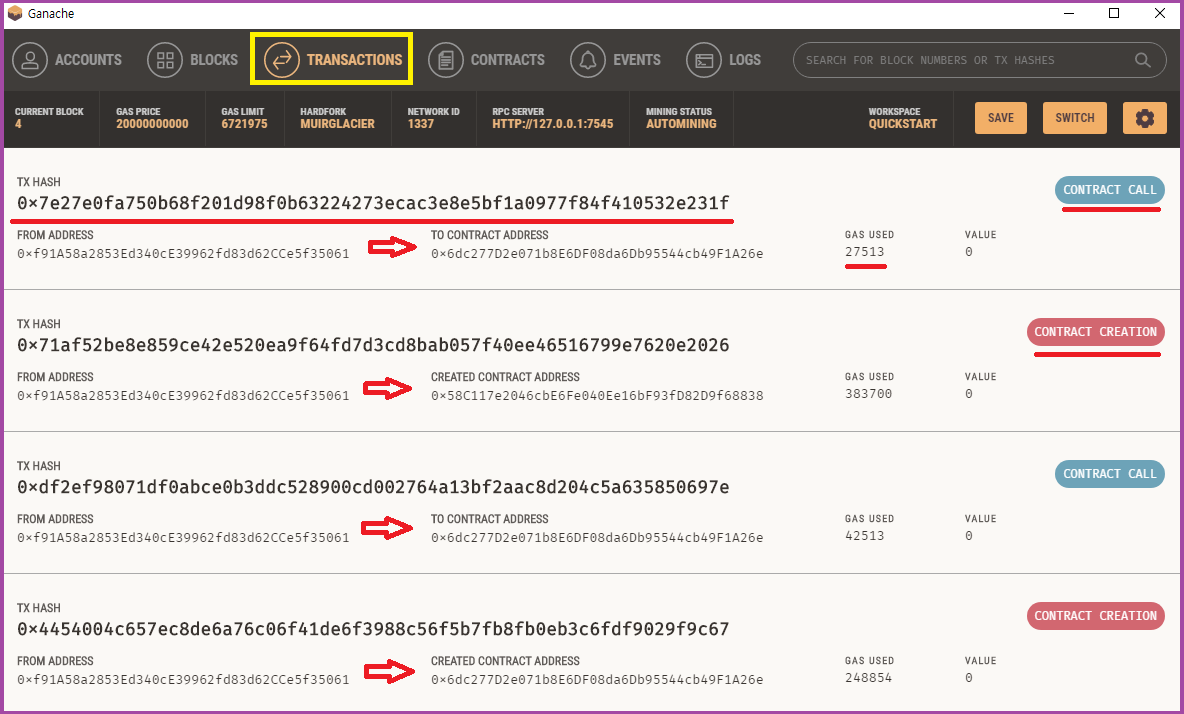Click the RPC SERVER address HTTP://127.0.0.1:7545

553,124
